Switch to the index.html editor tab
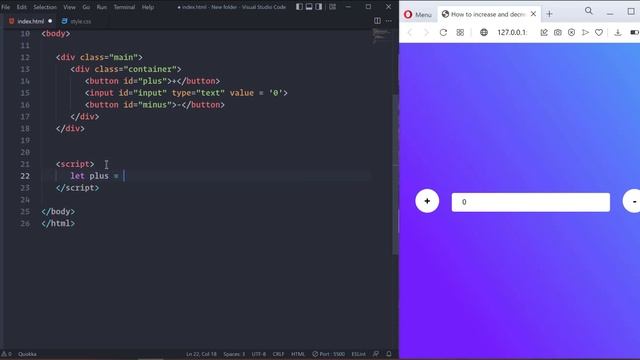The height and width of the screenshot is (360, 640). tap(30, 21)
